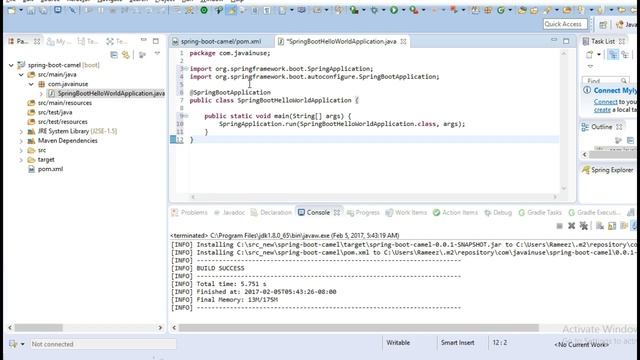The image size is (640, 360).
Task: Open the Declaration tab
Action: pyautogui.click(x=271, y=212)
